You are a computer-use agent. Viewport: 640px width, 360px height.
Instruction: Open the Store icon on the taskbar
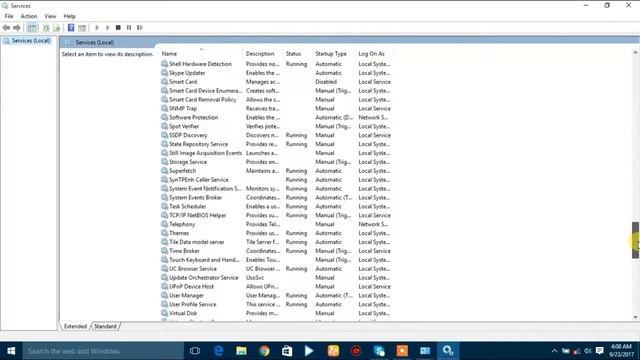(287, 351)
